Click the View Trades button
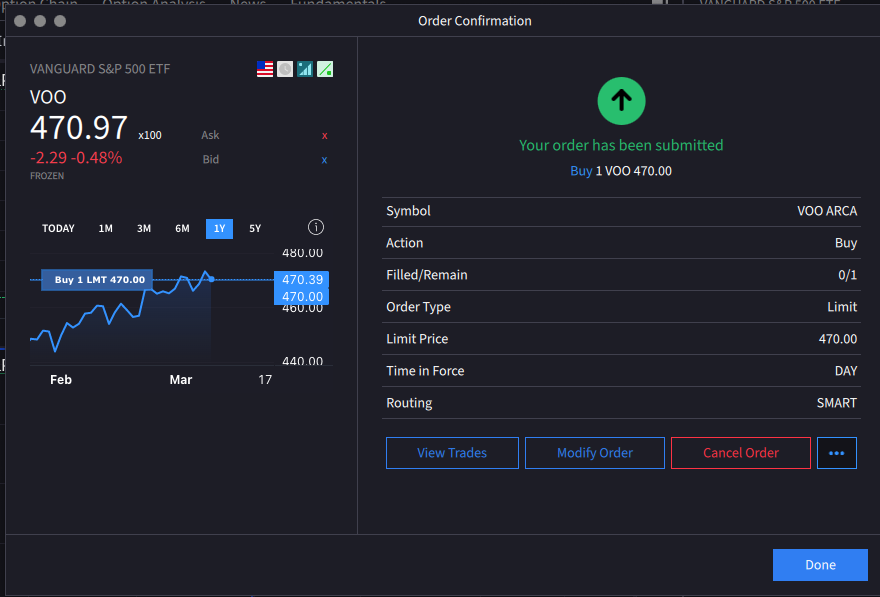This screenshot has height=597, width=880. 452,453
